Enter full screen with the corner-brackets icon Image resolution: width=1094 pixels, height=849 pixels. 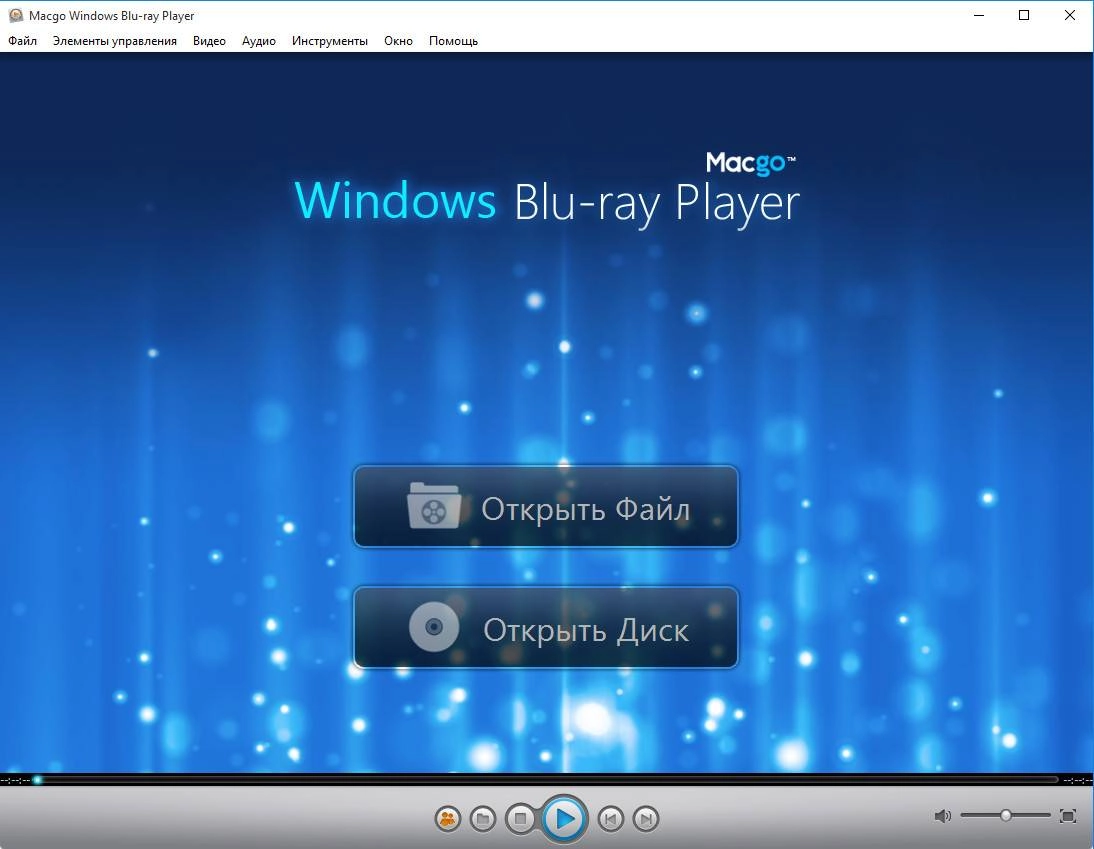[x=1067, y=816]
